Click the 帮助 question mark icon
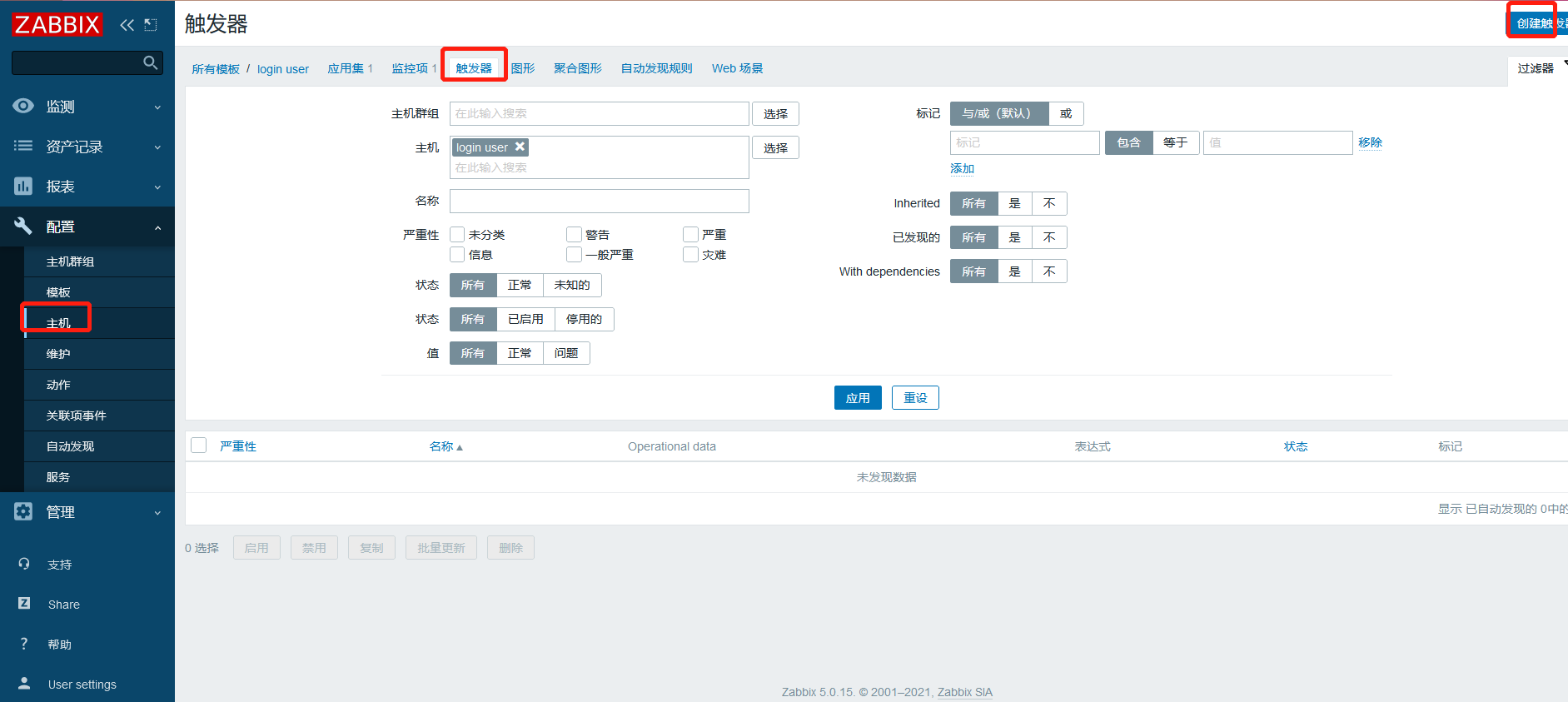The height and width of the screenshot is (702, 1568). [x=24, y=644]
